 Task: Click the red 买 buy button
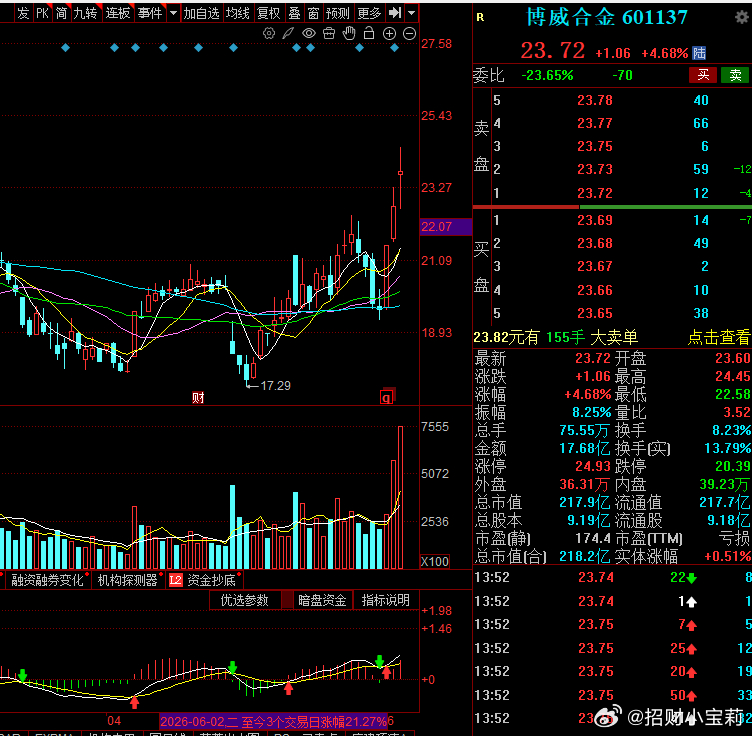click(x=703, y=75)
